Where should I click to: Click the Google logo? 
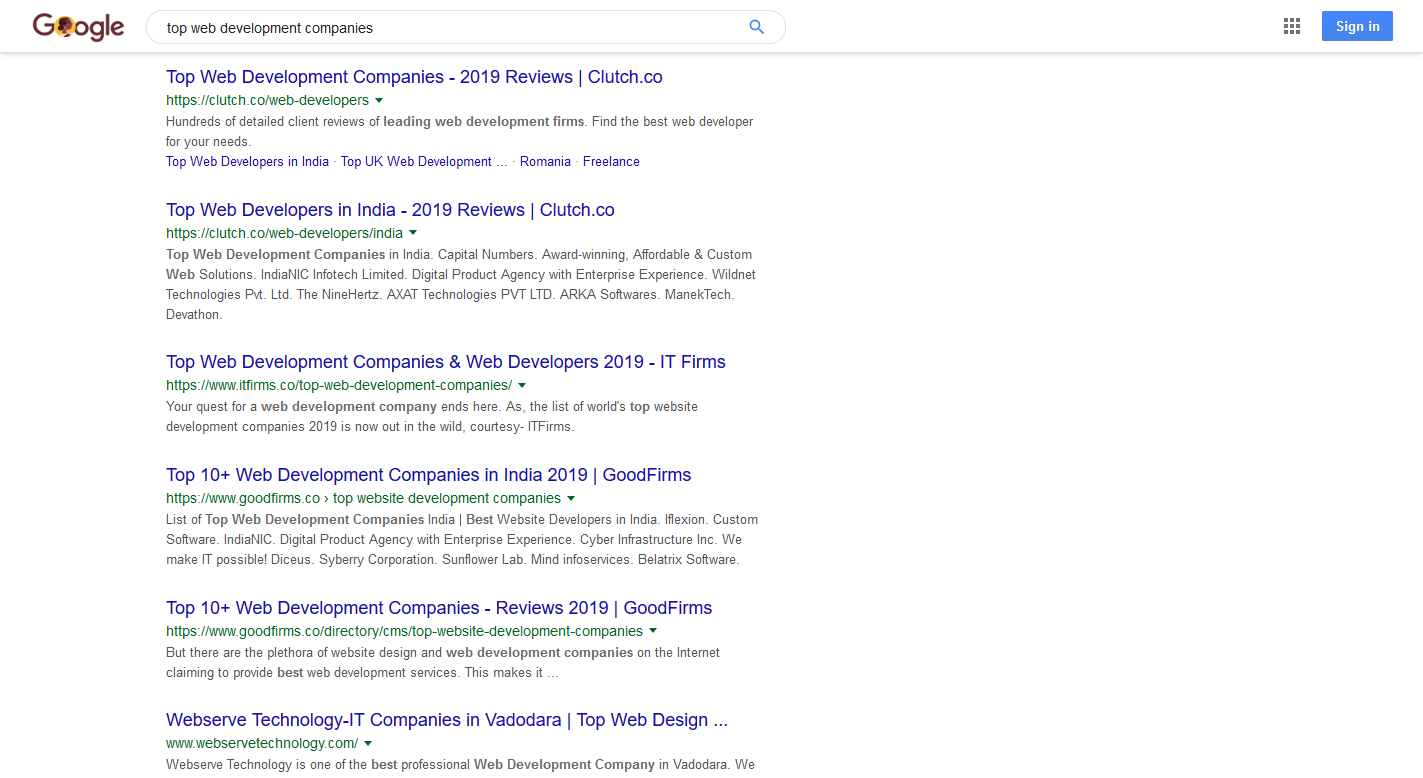[x=79, y=27]
